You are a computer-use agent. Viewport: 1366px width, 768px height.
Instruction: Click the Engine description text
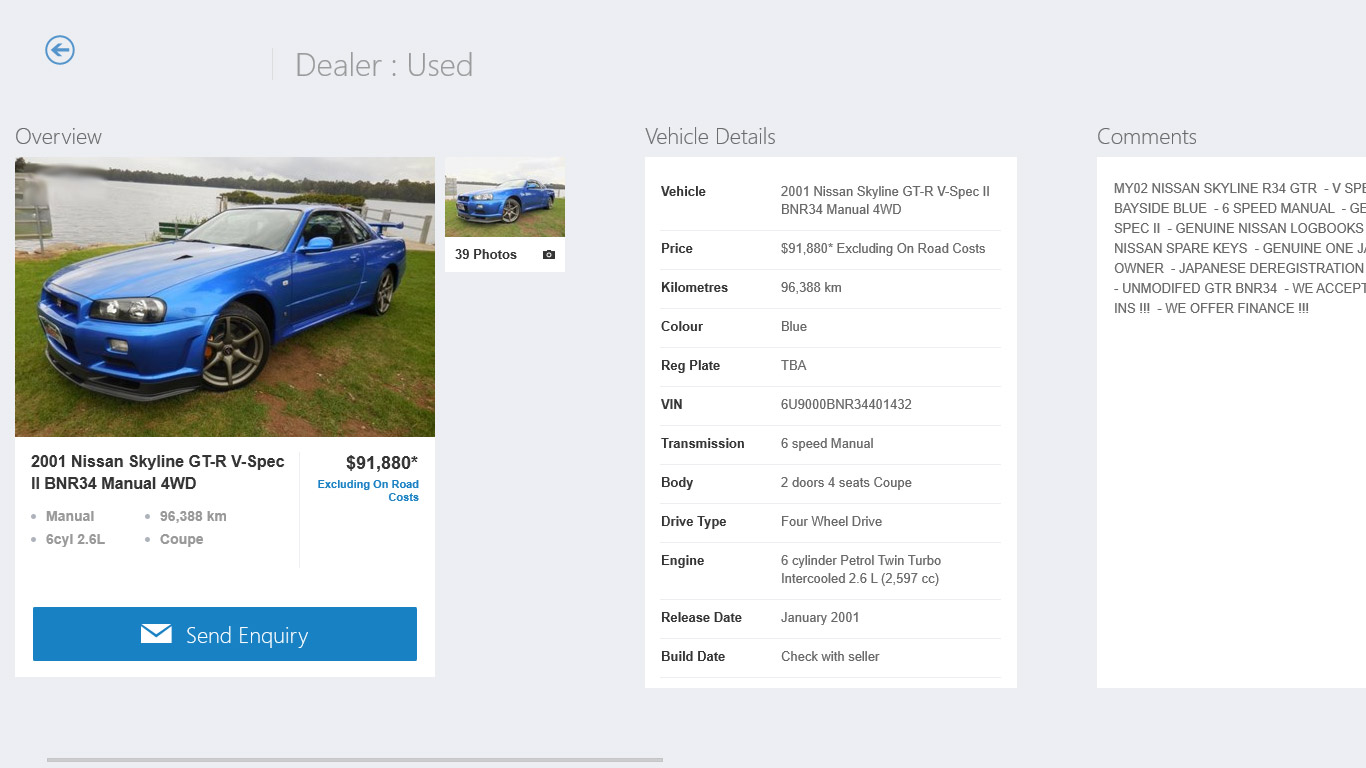click(860, 570)
